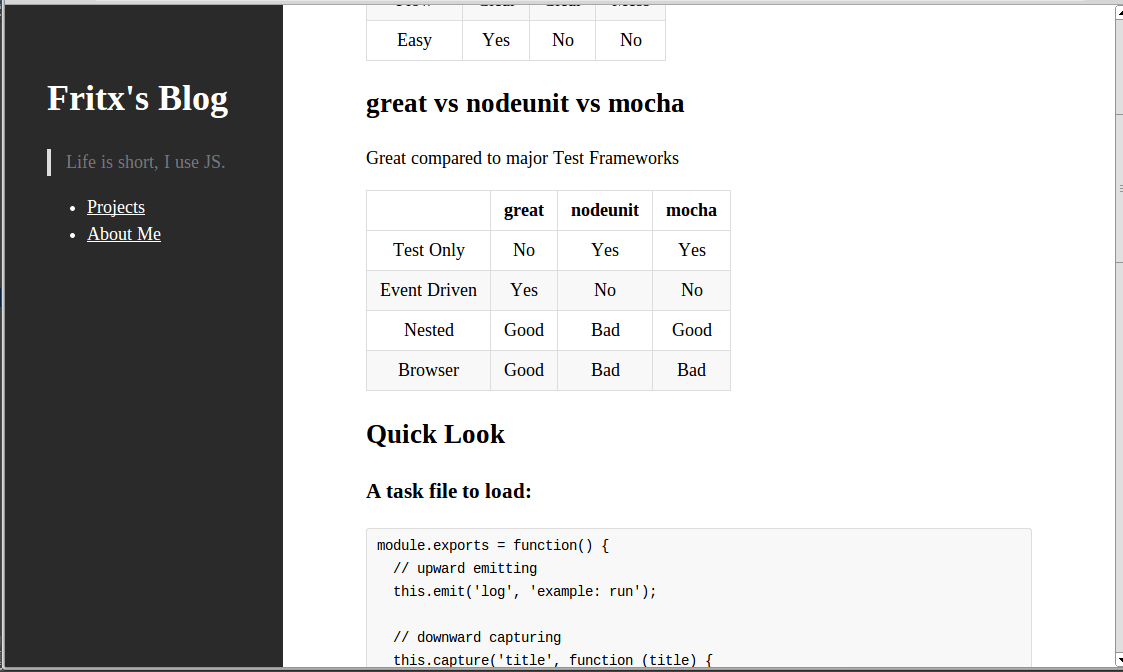Click the vertical scrollbar up arrow
This screenshot has height=672, width=1123.
point(1119,14)
